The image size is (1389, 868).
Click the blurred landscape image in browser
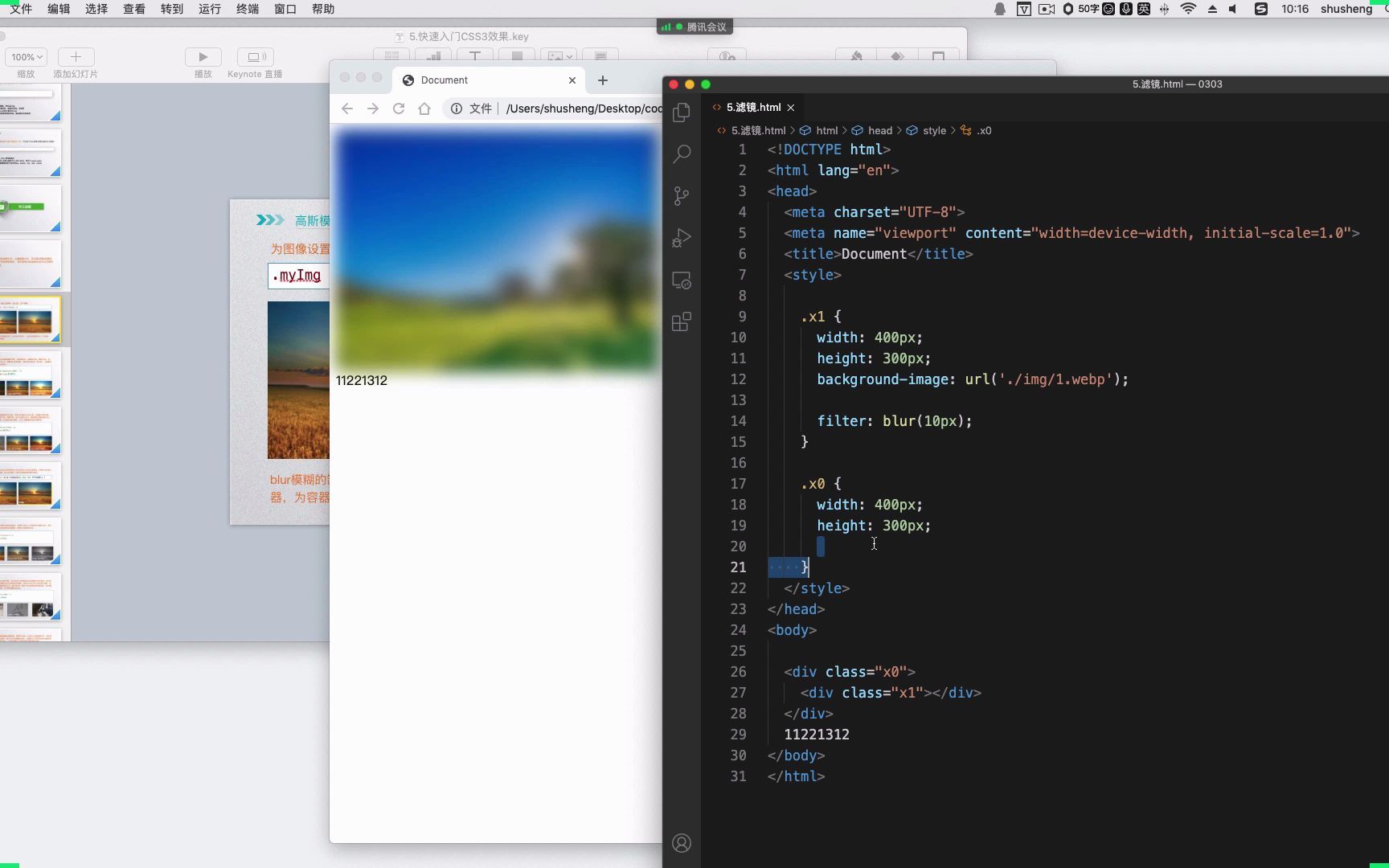497,250
